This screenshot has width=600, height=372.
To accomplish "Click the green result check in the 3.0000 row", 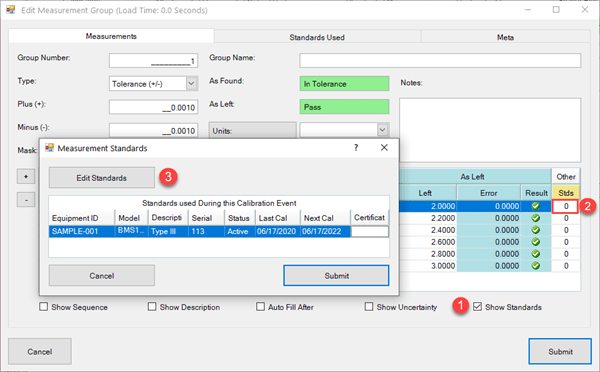I will click(x=536, y=266).
